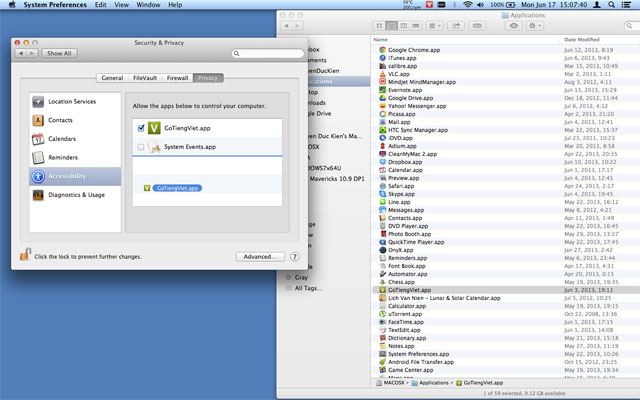Click the lock icon to prevent changes

23,257
